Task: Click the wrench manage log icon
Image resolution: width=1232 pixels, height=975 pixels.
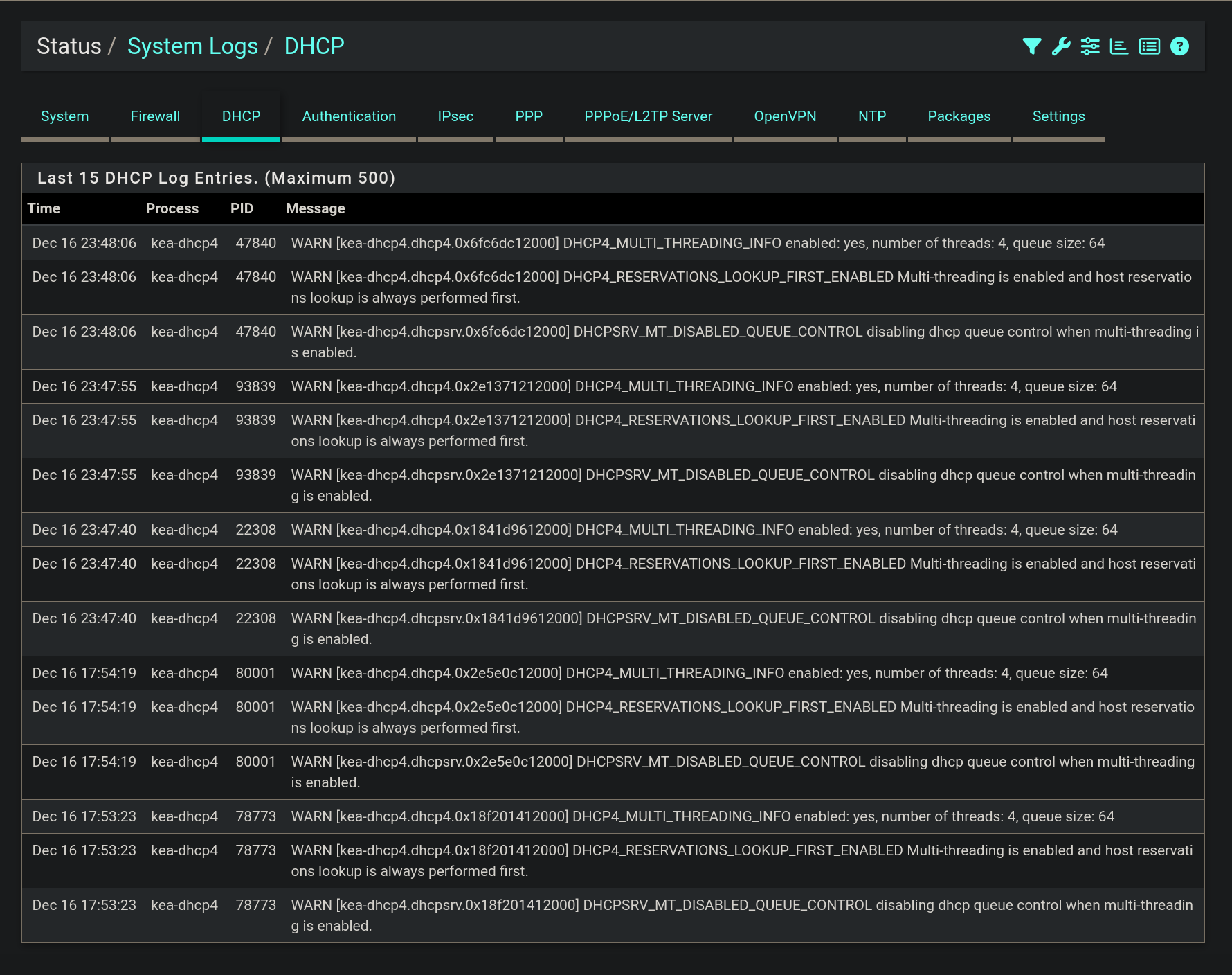Action: tap(1061, 46)
